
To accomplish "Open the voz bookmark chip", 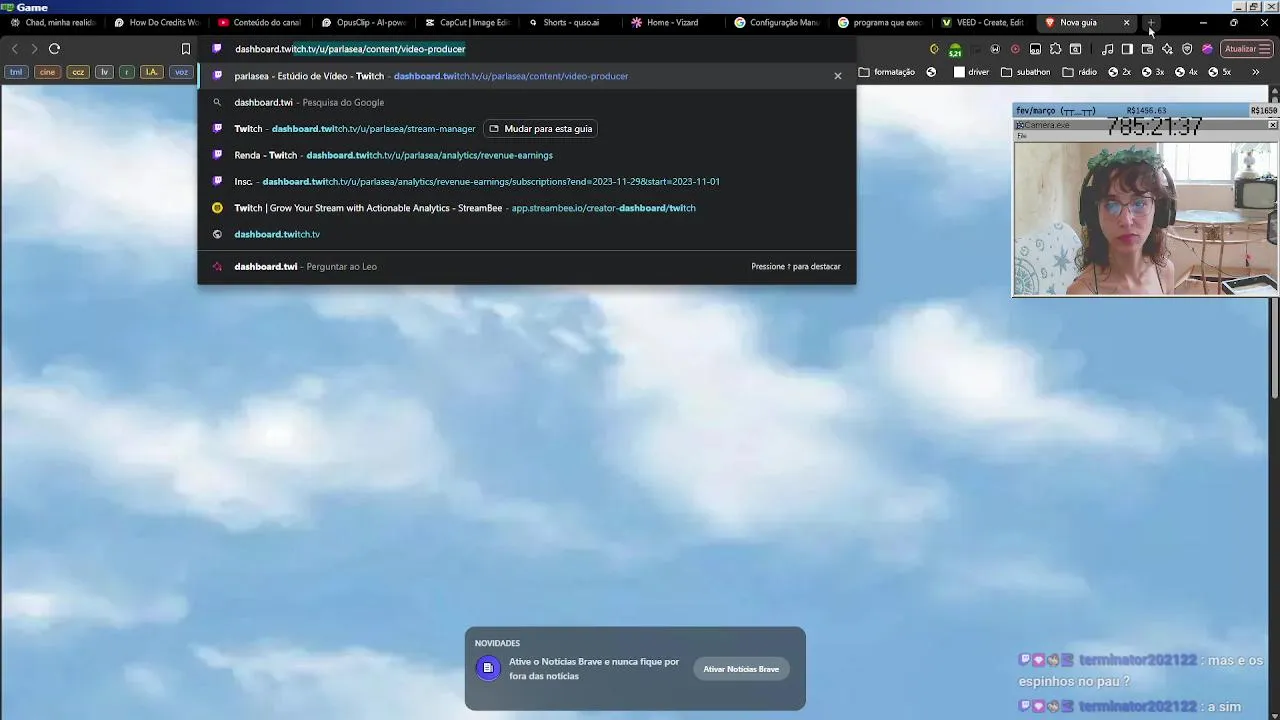I will [x=181, y=72].
